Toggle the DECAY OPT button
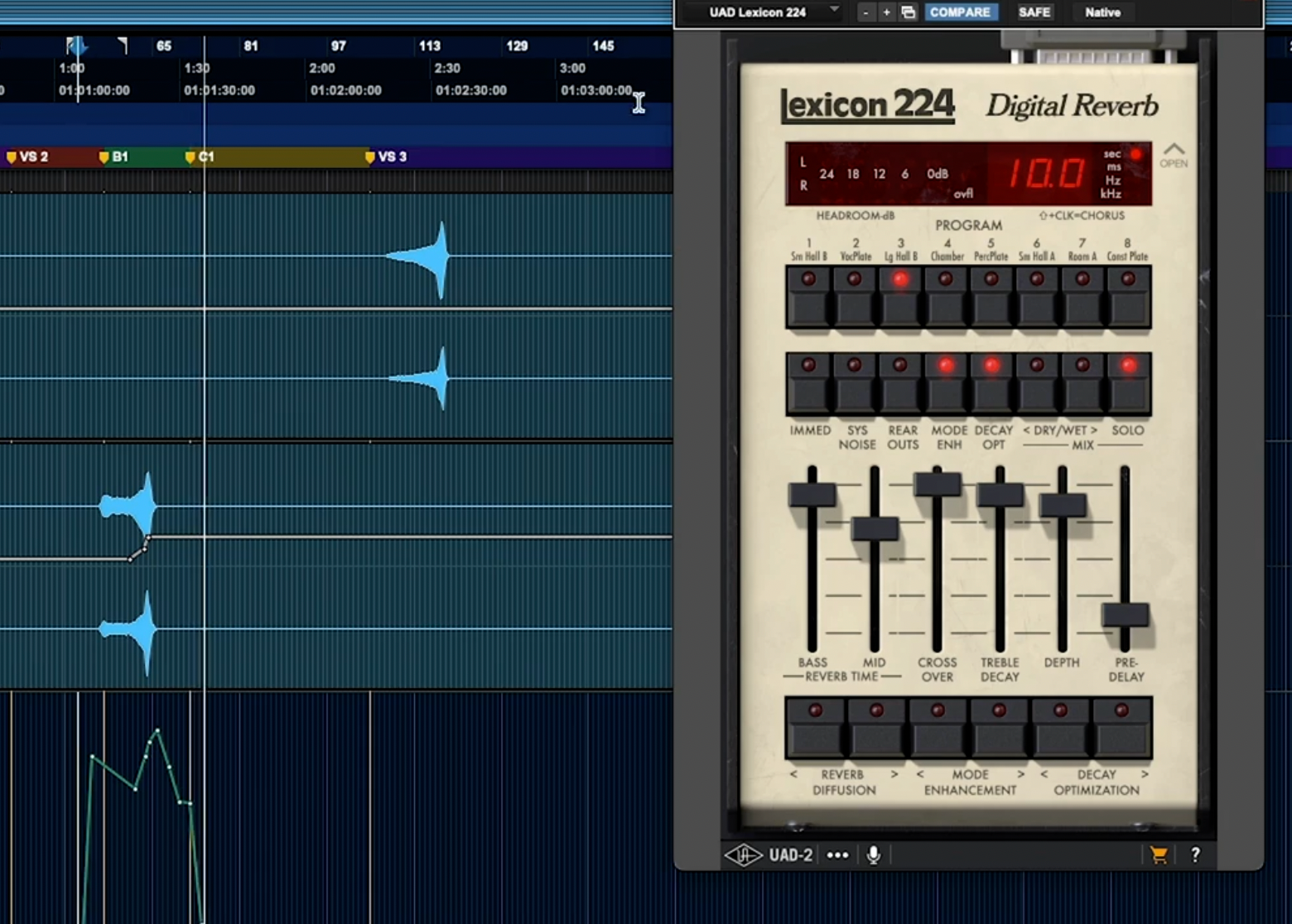 click(x=991, y=385)
